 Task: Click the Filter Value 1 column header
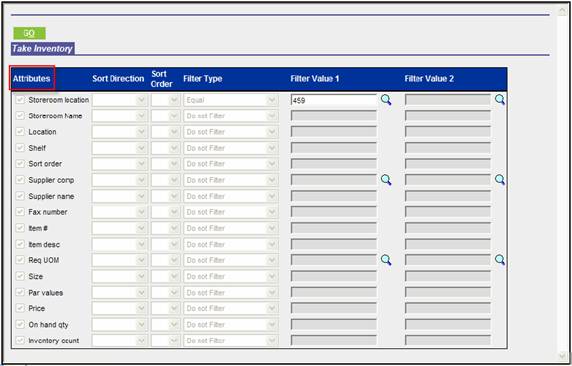click(315, 78)
